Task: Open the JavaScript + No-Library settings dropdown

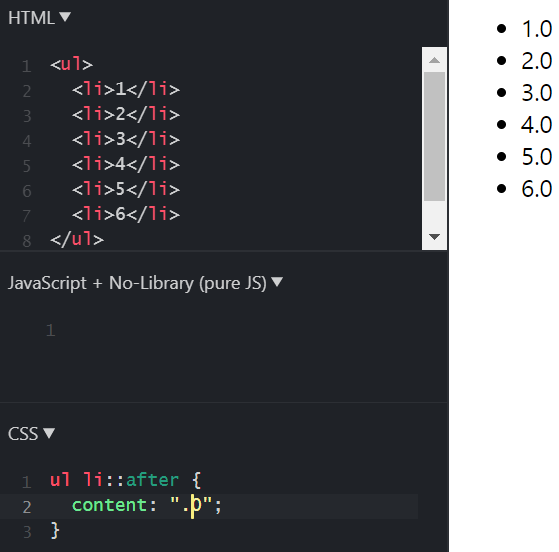Action: pos(277,282)
